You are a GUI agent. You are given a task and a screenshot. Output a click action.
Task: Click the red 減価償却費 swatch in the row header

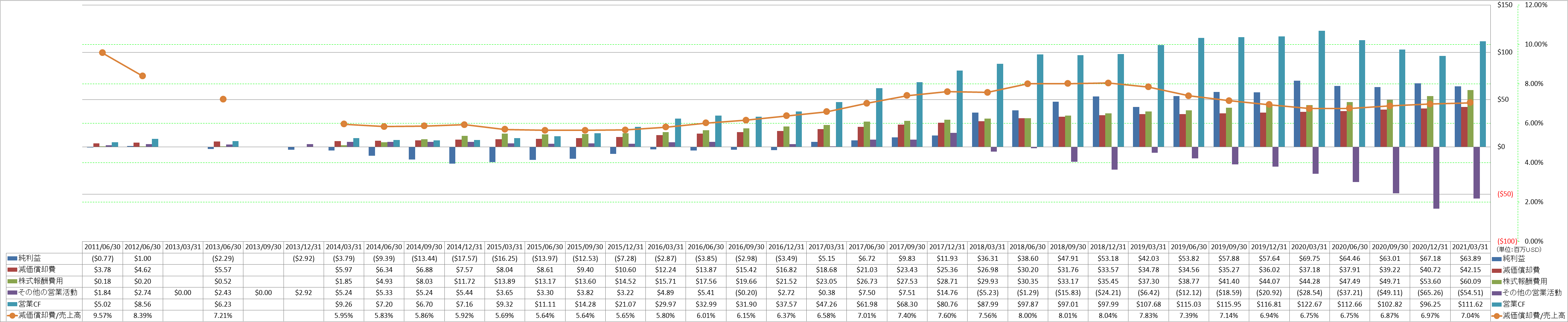click(12, 270)
